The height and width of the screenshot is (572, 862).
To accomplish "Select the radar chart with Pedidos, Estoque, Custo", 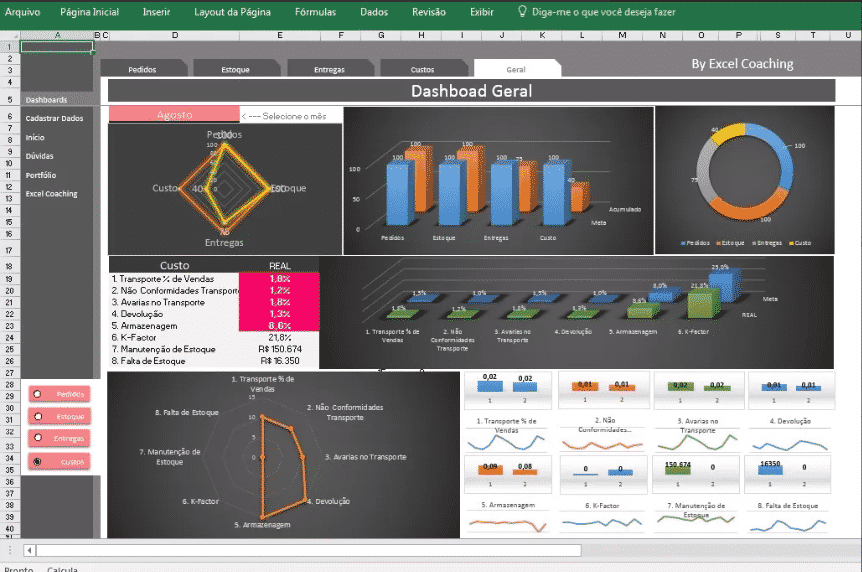I will pos(225,189).
